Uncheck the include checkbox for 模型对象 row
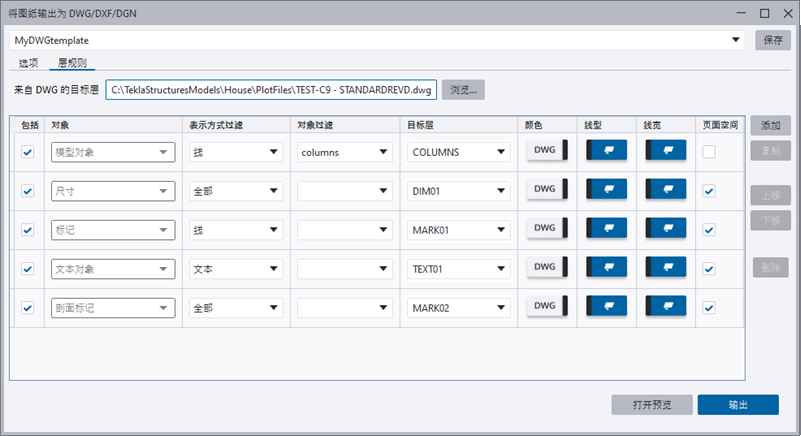Viewport: 801px width, 436px height. click(x=27, y=152)
